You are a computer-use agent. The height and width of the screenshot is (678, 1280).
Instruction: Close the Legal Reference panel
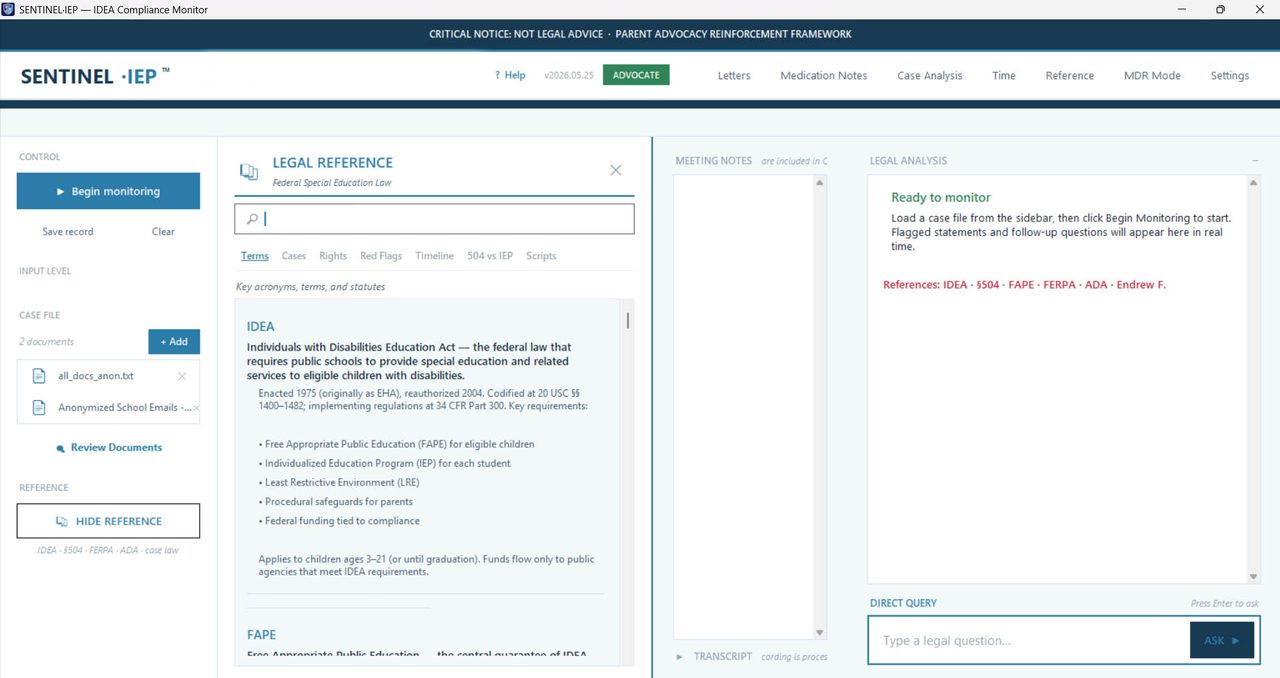(x=616, y=170)
